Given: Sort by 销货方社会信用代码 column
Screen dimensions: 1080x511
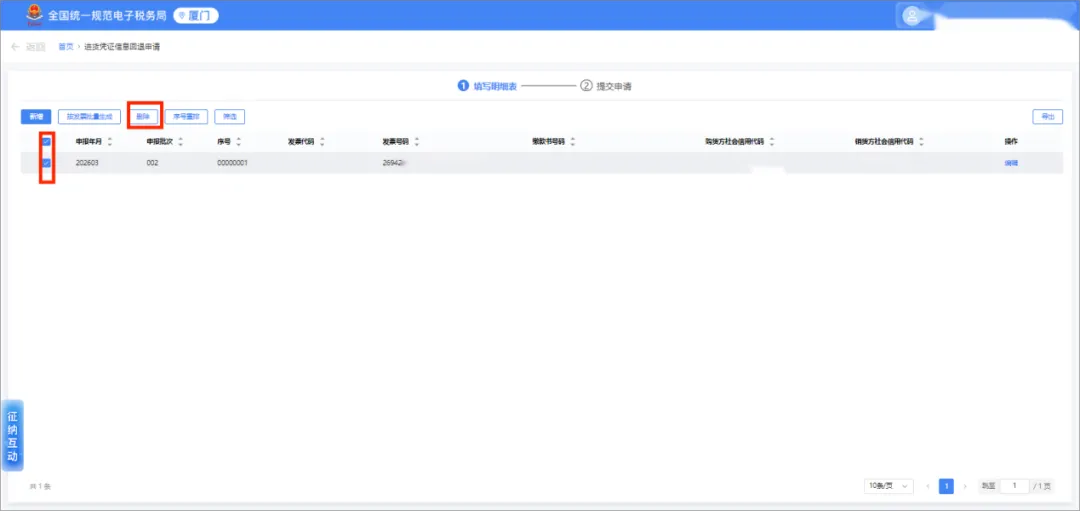Looking at the screenshot, I should click(921, 141).
